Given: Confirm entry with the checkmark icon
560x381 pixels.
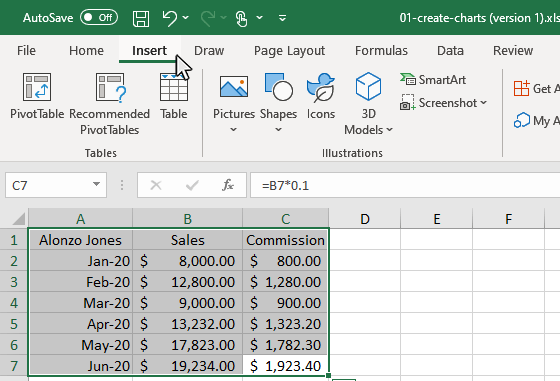Looking at the screenshot, I should pyautogui.click(x=192, y=185).
